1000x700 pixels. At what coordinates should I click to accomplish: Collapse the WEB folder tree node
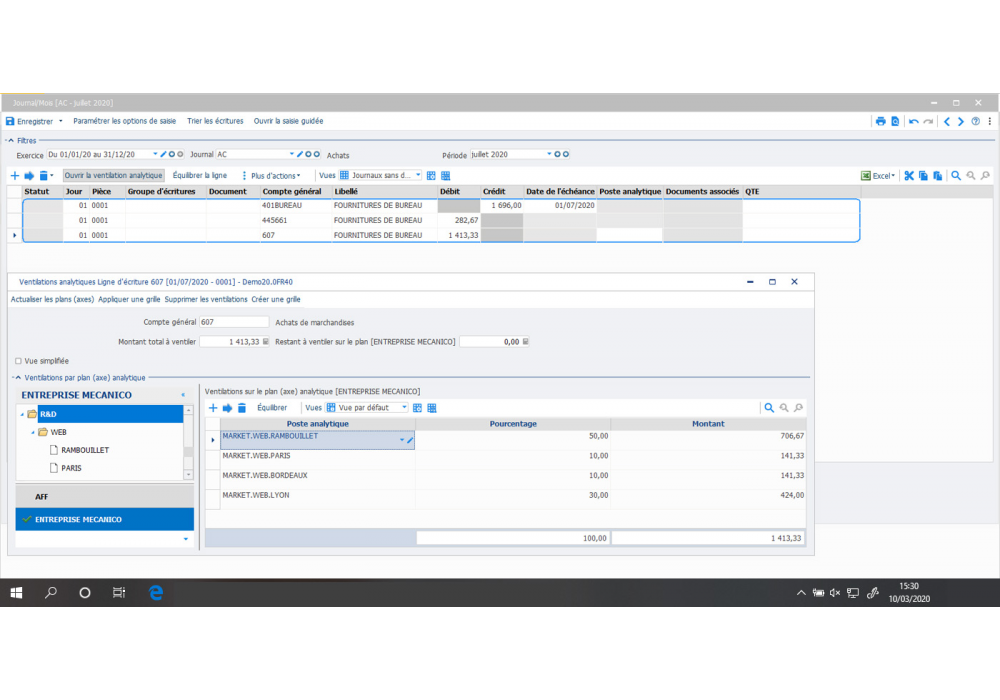point(33,432)
